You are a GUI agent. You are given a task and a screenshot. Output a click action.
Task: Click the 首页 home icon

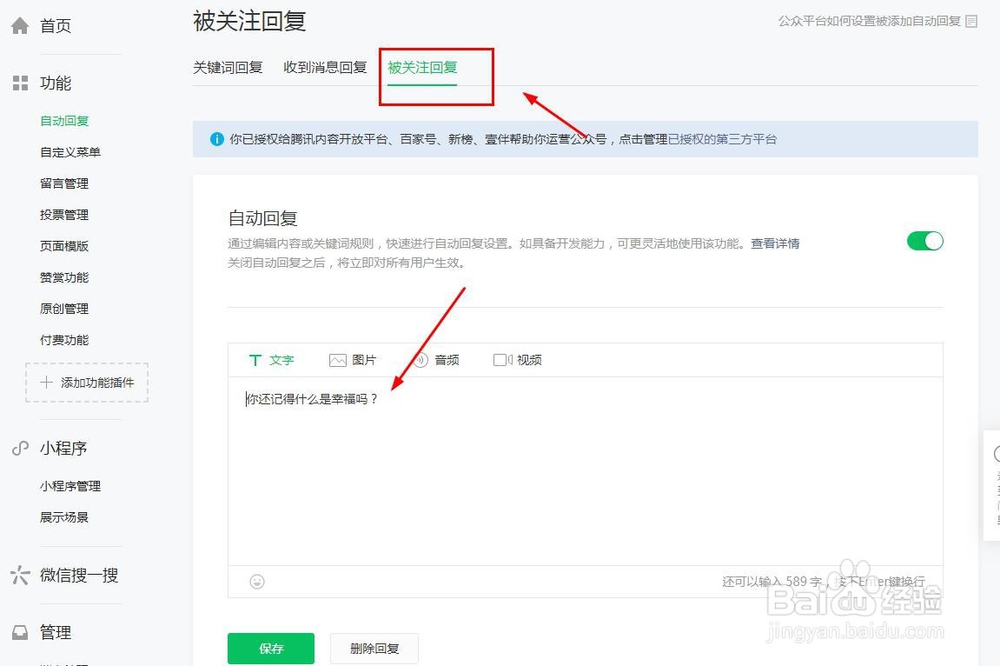click(x=20, y=24)
